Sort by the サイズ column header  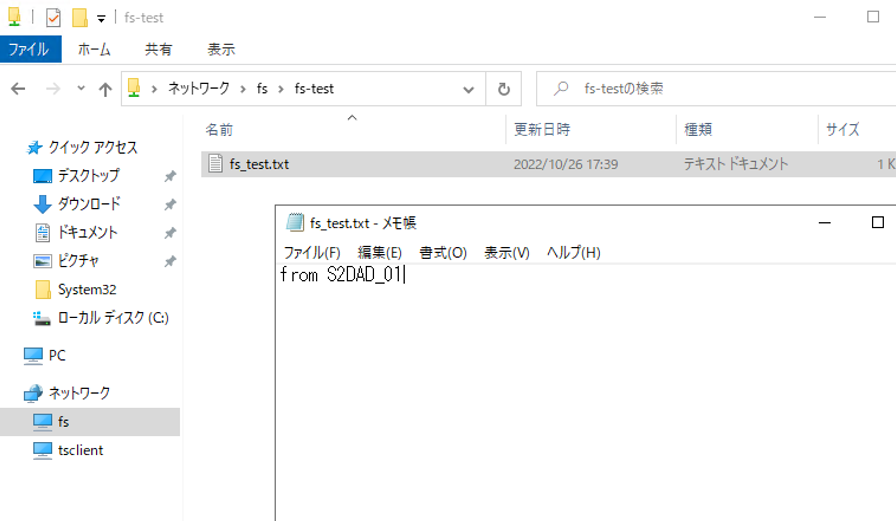(843, 130)
